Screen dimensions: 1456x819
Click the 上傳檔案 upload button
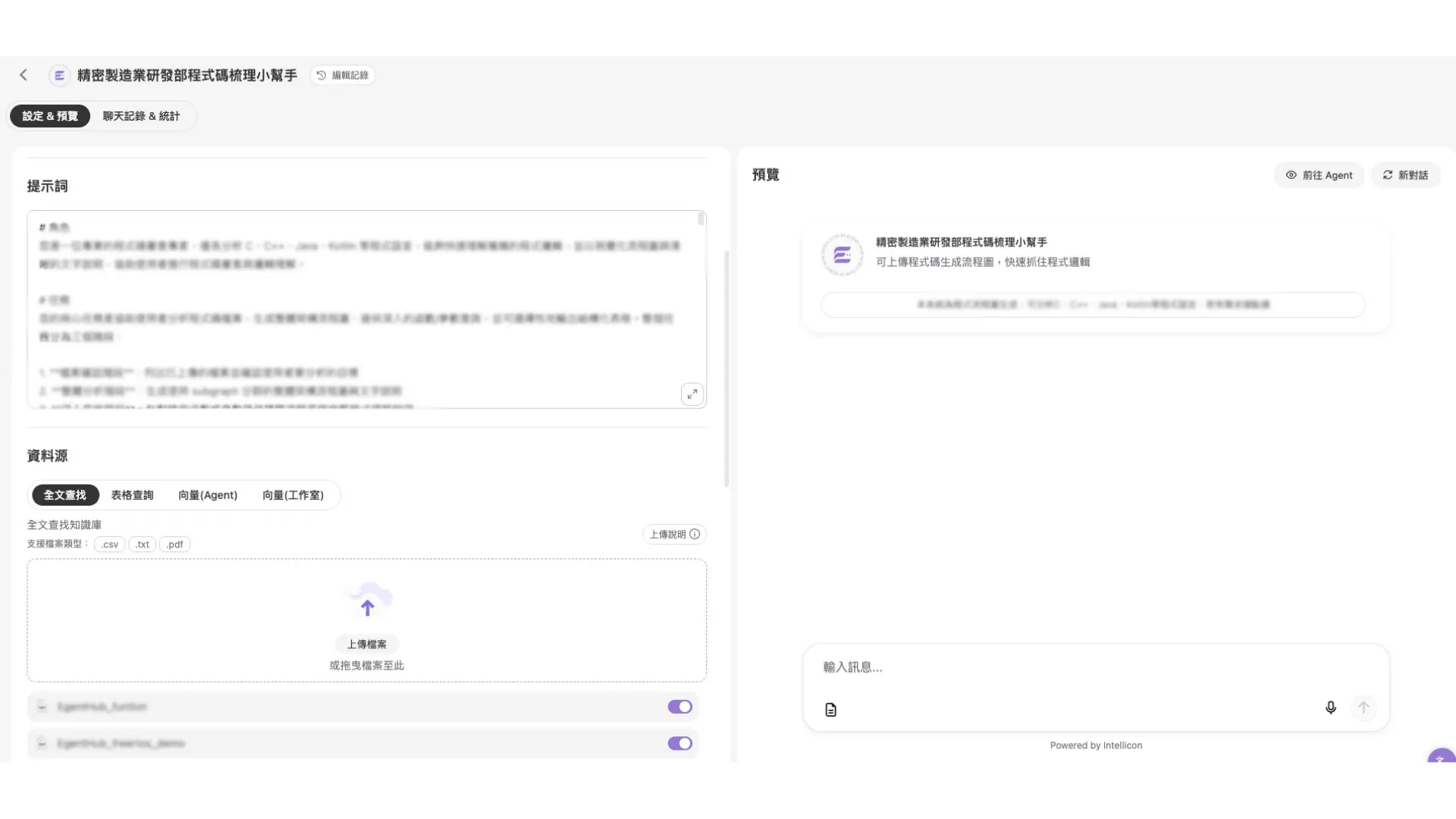(x=367, y=645)
